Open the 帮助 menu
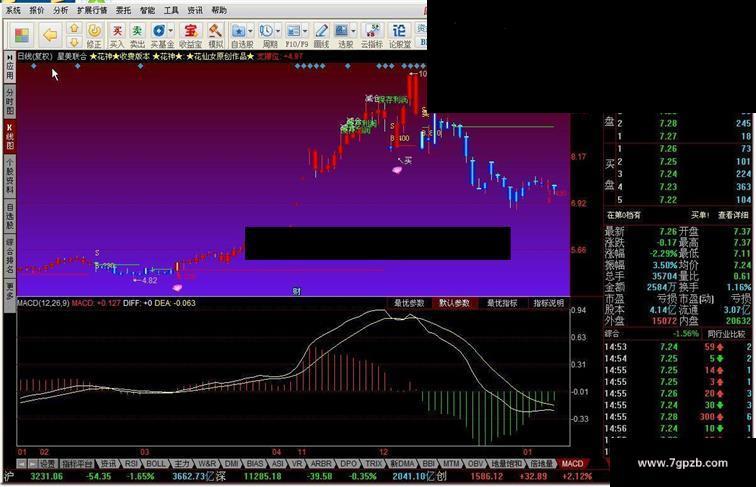 click(x=219, y=10)
